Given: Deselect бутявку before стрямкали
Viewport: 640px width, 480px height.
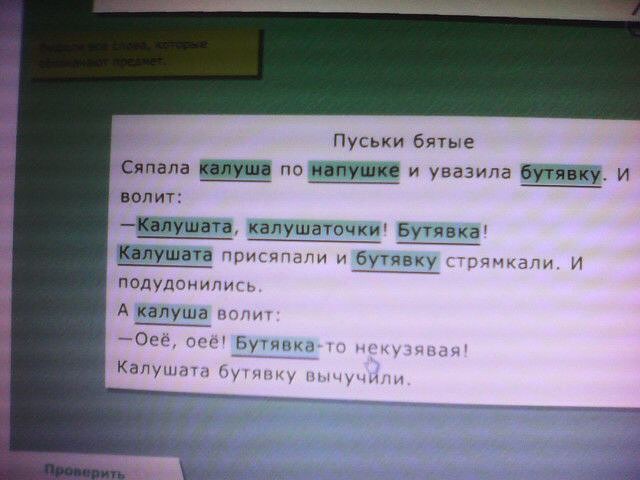Looking at the screenshot, I should pyautogui.click(x=396, y=260).
